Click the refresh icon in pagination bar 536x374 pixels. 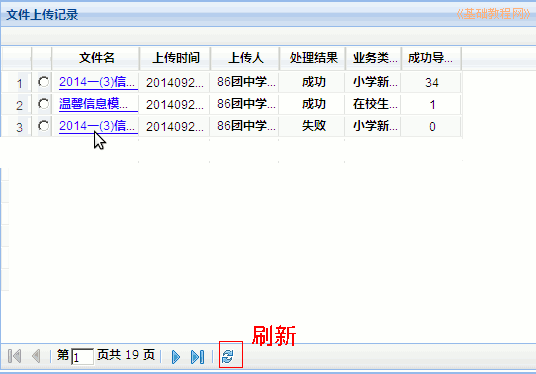pyautogui.click(x=228, y=357)
